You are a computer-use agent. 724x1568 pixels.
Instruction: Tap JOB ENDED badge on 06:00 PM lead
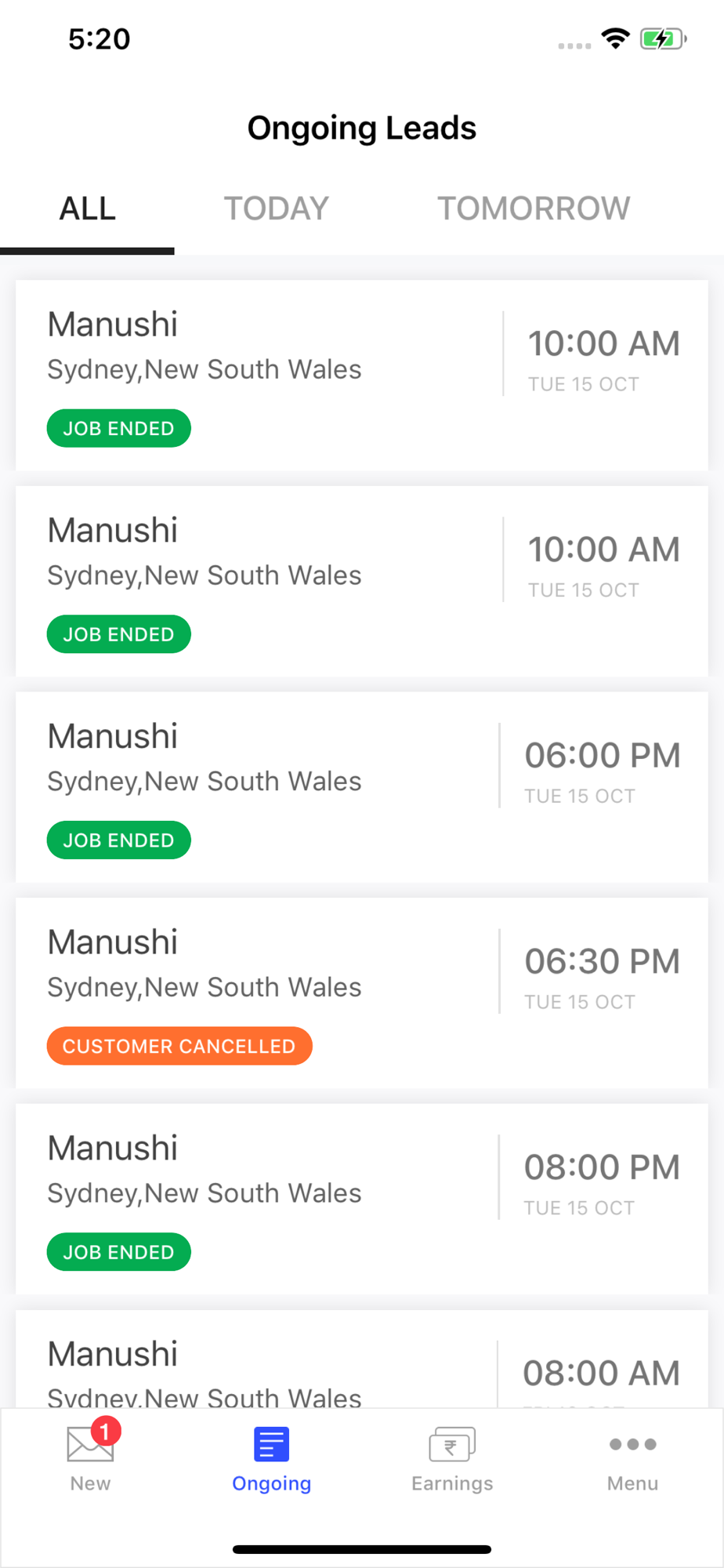click(x=119, y=840)
